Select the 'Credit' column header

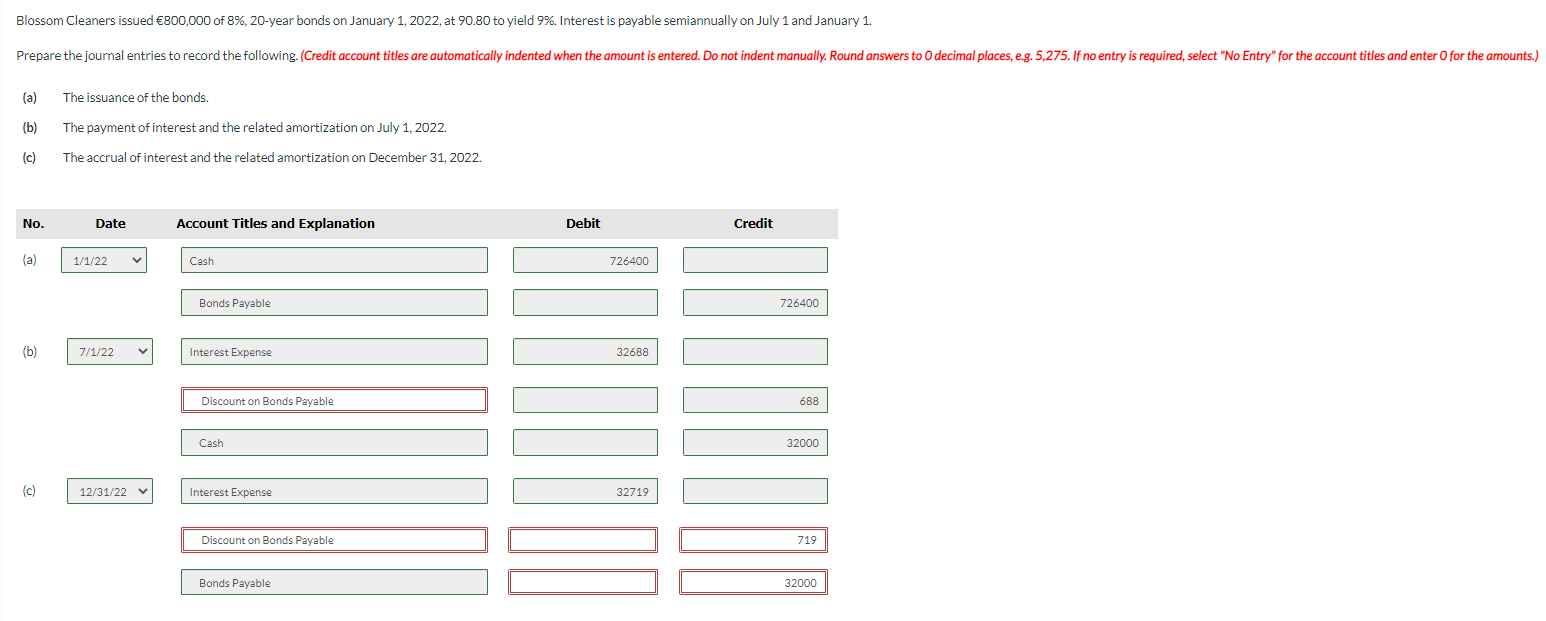753,224
